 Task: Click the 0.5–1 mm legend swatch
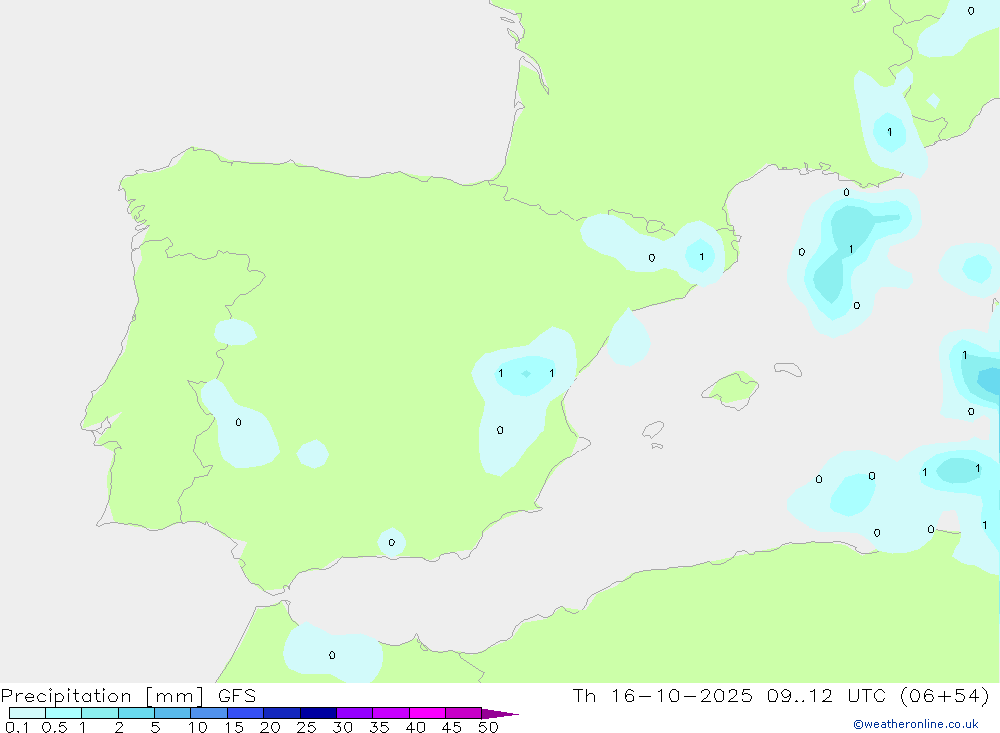point(63,713)
